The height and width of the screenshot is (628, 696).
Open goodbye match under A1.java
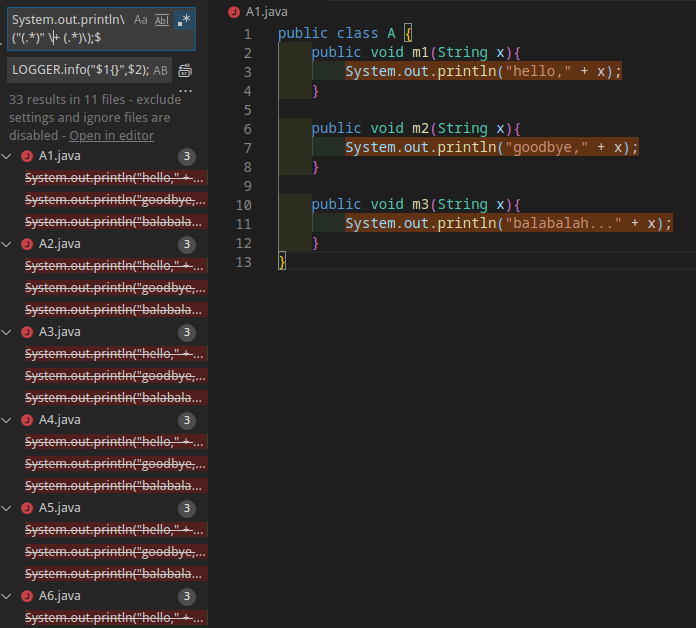(x=116, y=200)
